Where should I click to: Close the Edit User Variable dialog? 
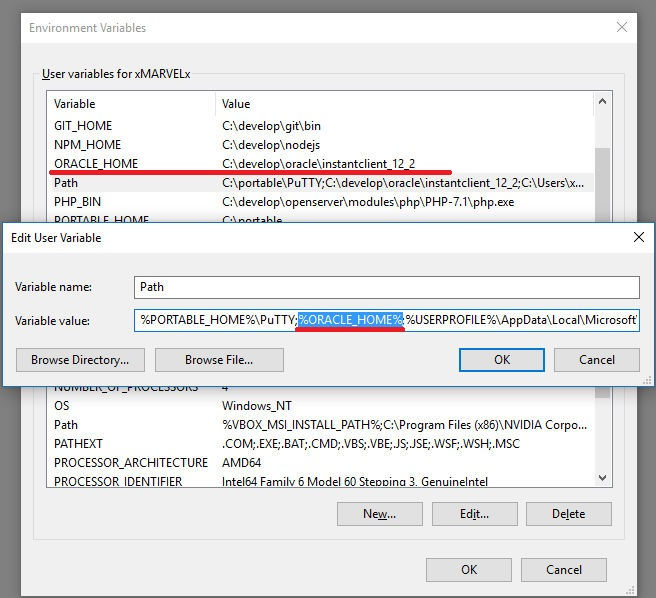(638, 238)
